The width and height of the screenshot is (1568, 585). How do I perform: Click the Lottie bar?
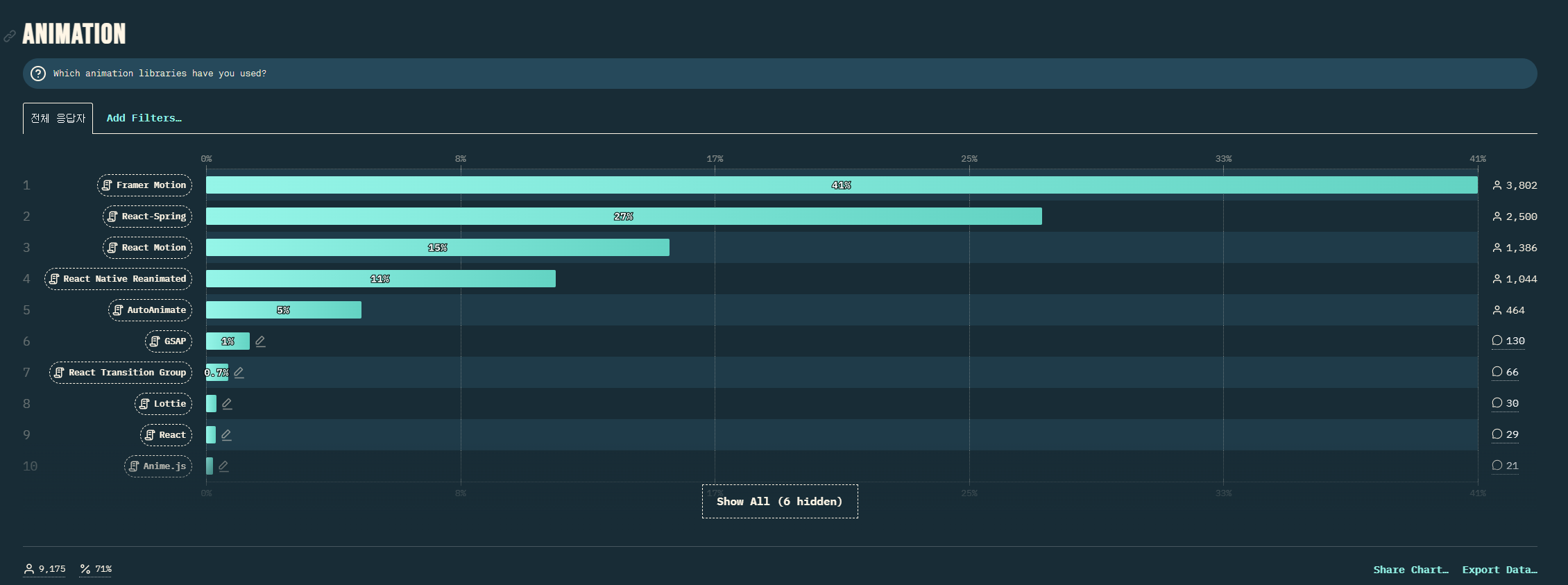coord(211,404)
